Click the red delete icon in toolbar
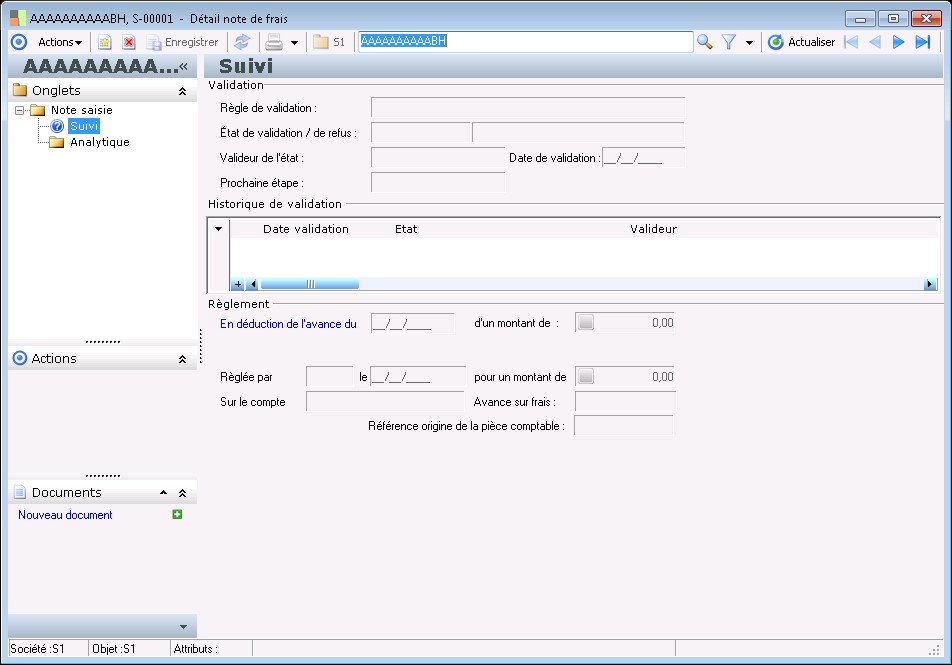 (128, 42)
